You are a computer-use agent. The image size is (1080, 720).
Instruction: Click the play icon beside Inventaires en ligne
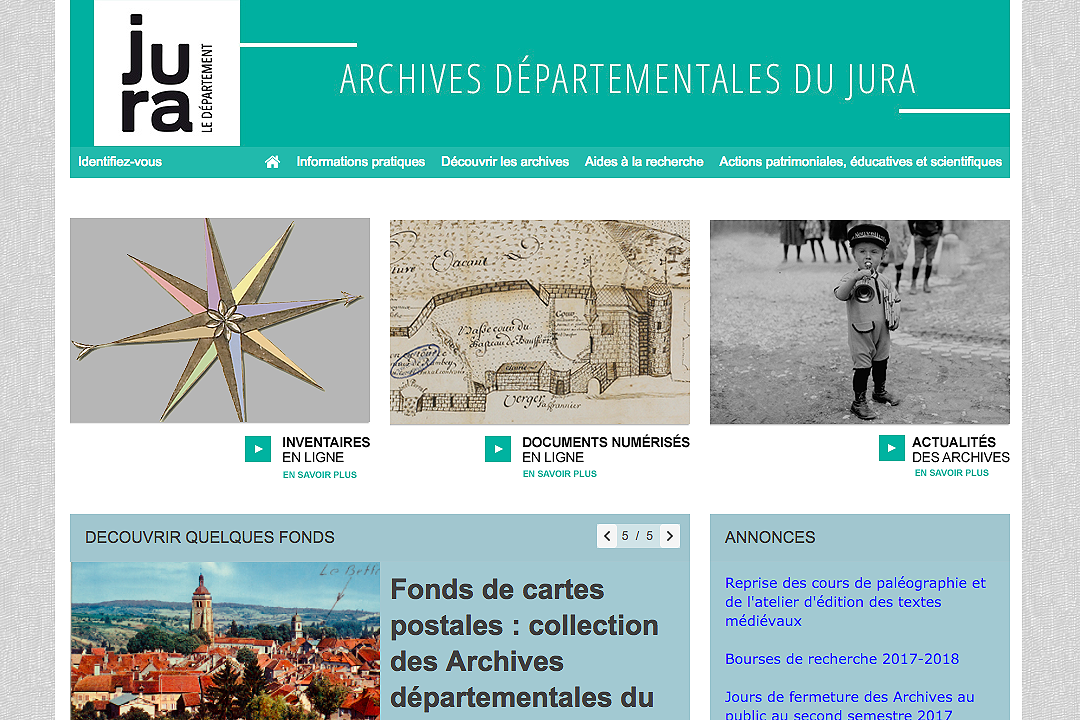(258, 449)
